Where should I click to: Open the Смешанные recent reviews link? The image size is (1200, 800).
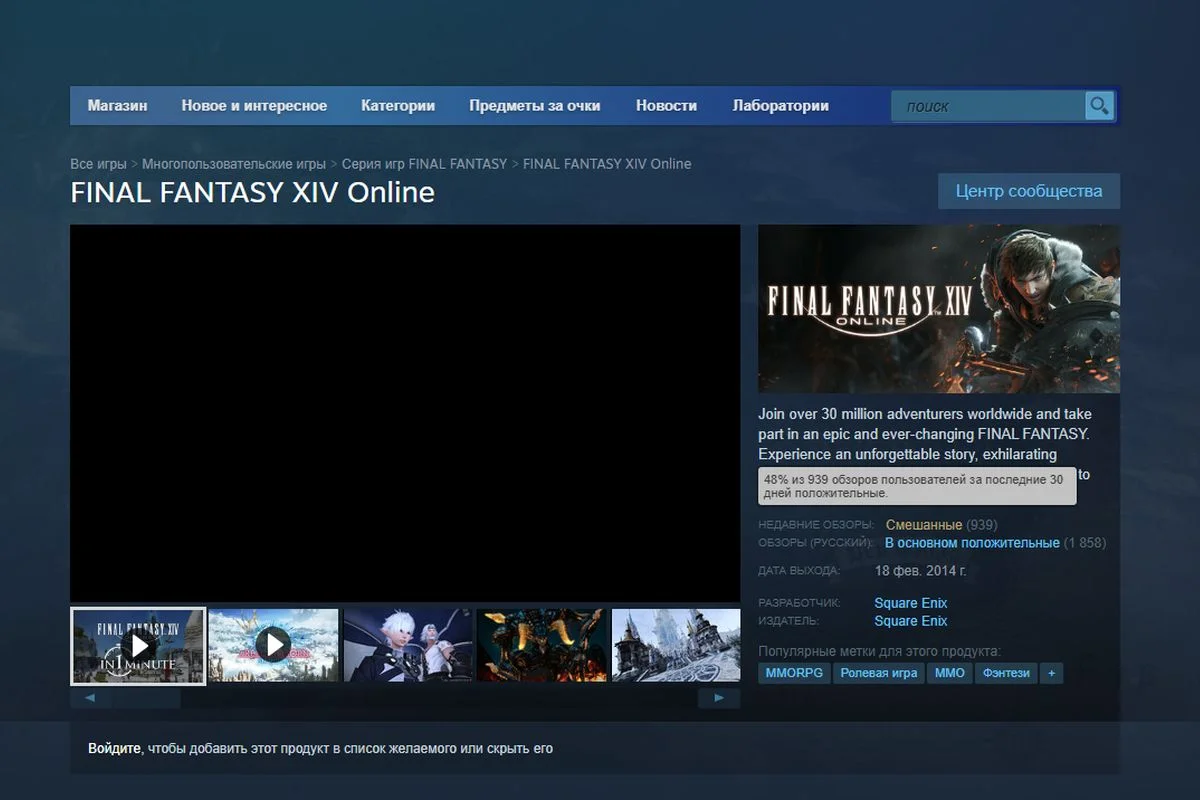(921, 524)
